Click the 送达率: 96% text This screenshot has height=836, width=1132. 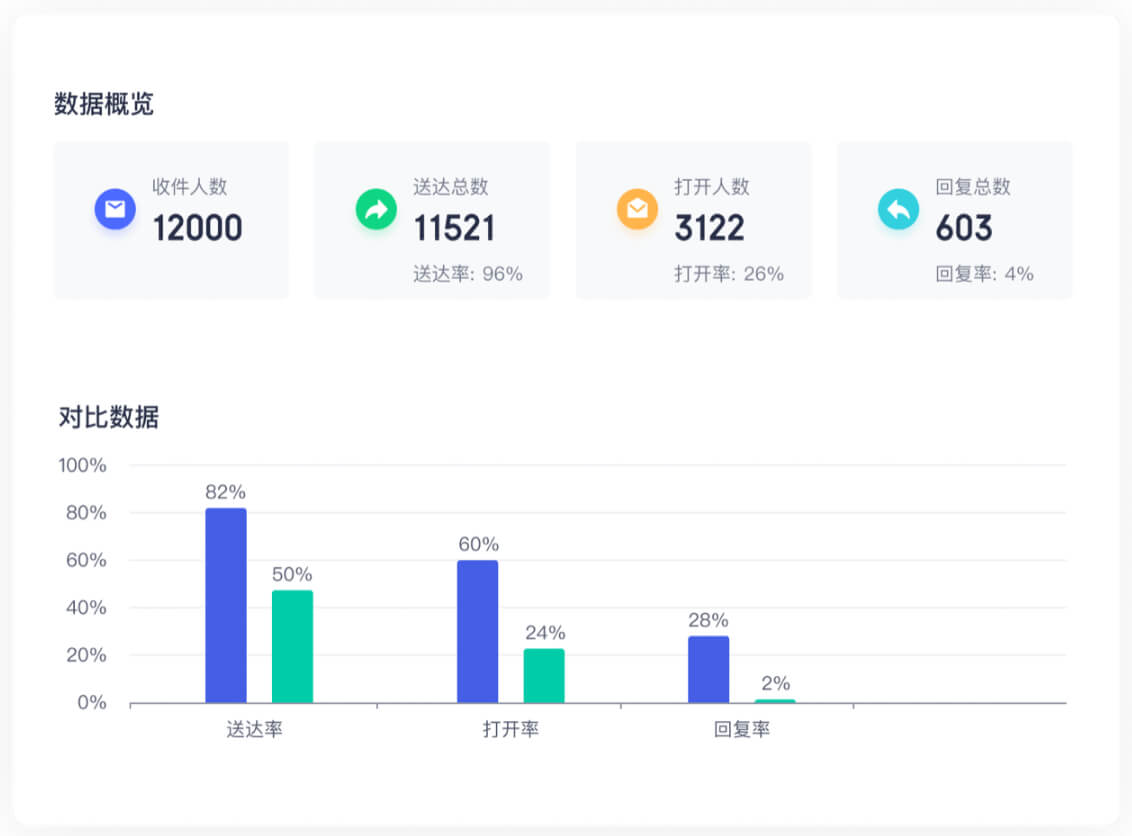tap(468, 274)
